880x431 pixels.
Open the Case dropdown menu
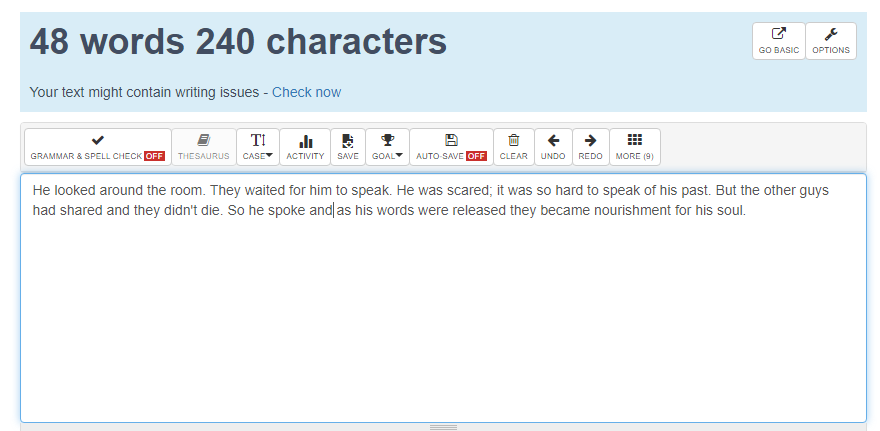(x=258, y=147)
